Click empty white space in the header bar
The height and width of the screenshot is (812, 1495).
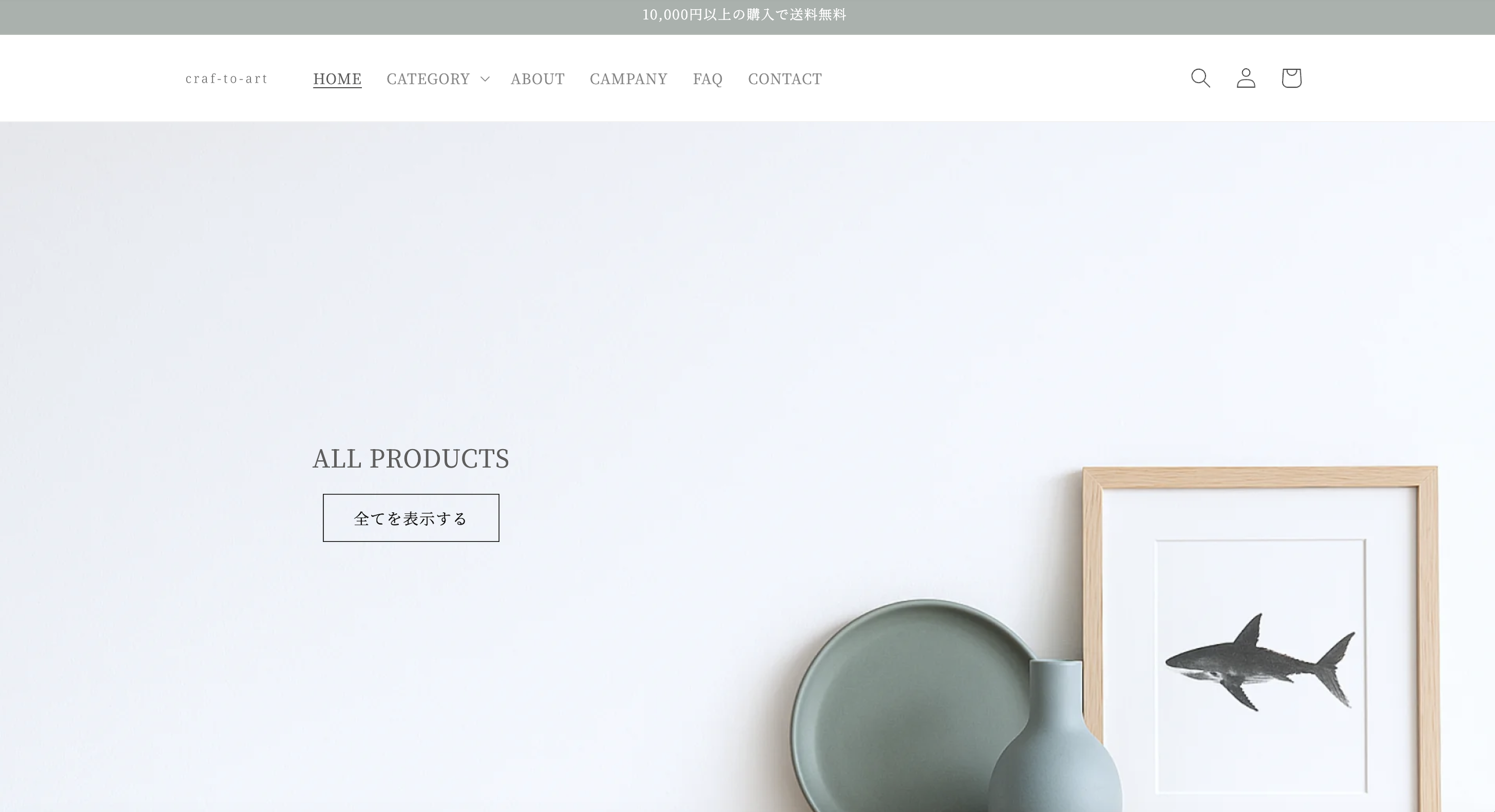pyautogui.click(x=1004, y=78)
